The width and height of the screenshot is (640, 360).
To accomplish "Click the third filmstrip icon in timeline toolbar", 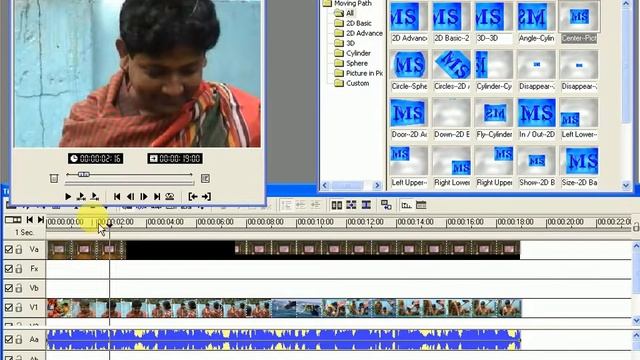I will (366, 205).
